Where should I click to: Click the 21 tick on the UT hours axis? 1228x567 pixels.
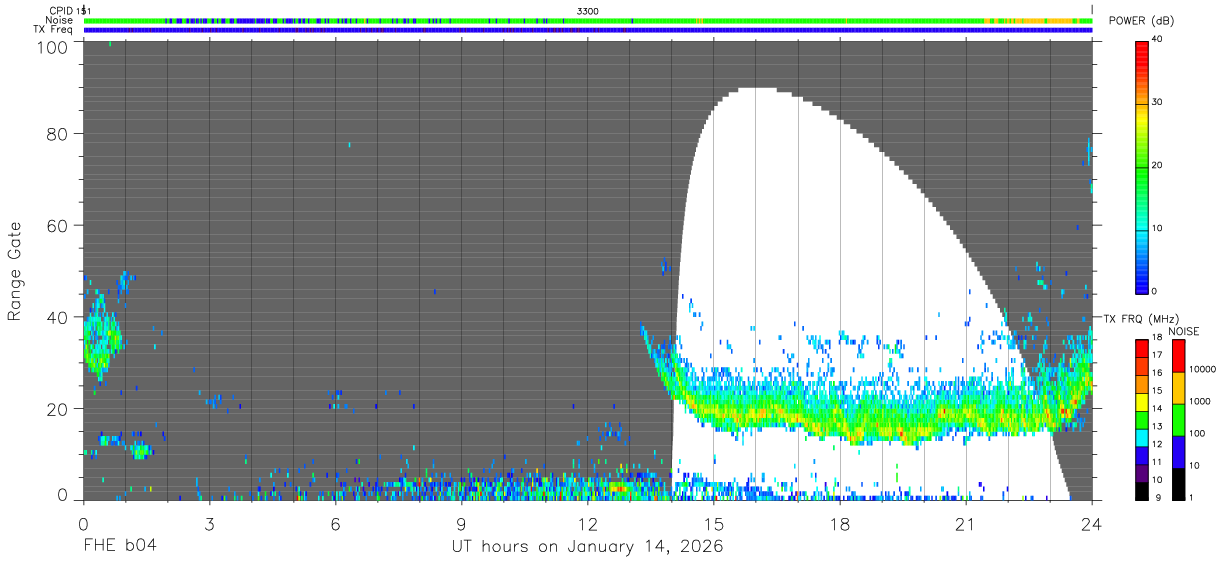tap(965, 524)
